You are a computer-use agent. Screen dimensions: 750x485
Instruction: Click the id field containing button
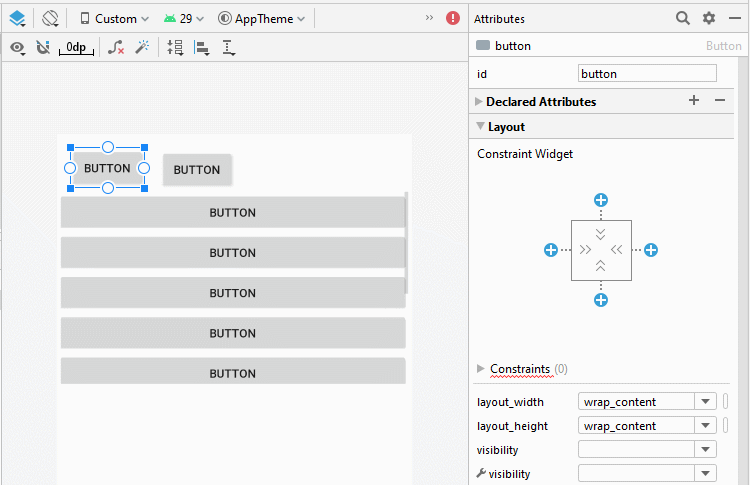click(x=647, y=74)
